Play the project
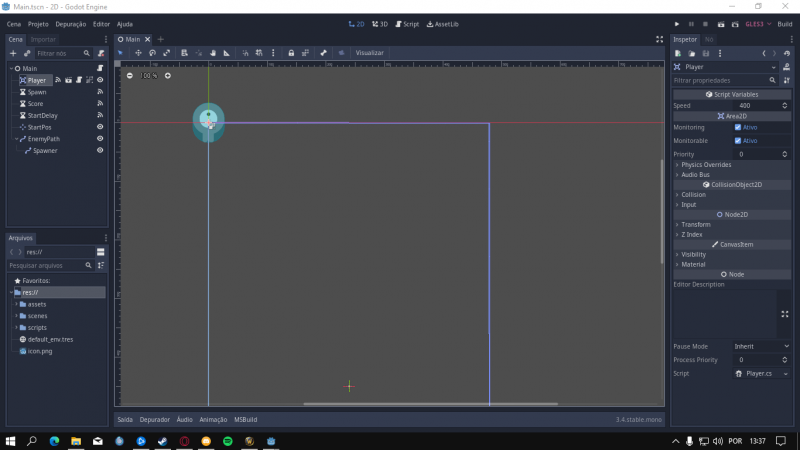 click(677, 23)
